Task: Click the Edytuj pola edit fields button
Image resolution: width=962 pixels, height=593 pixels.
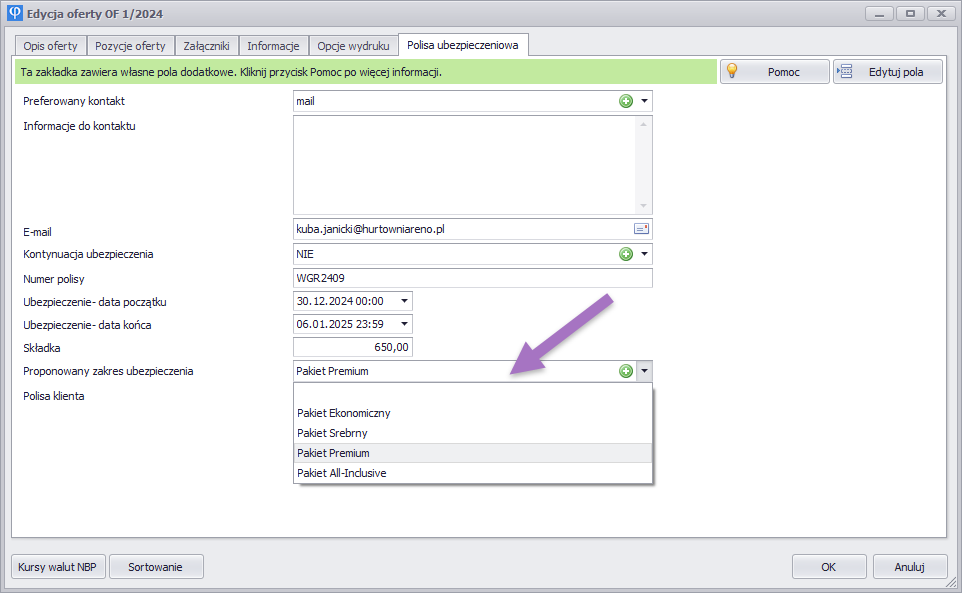Action: (888, 72)
